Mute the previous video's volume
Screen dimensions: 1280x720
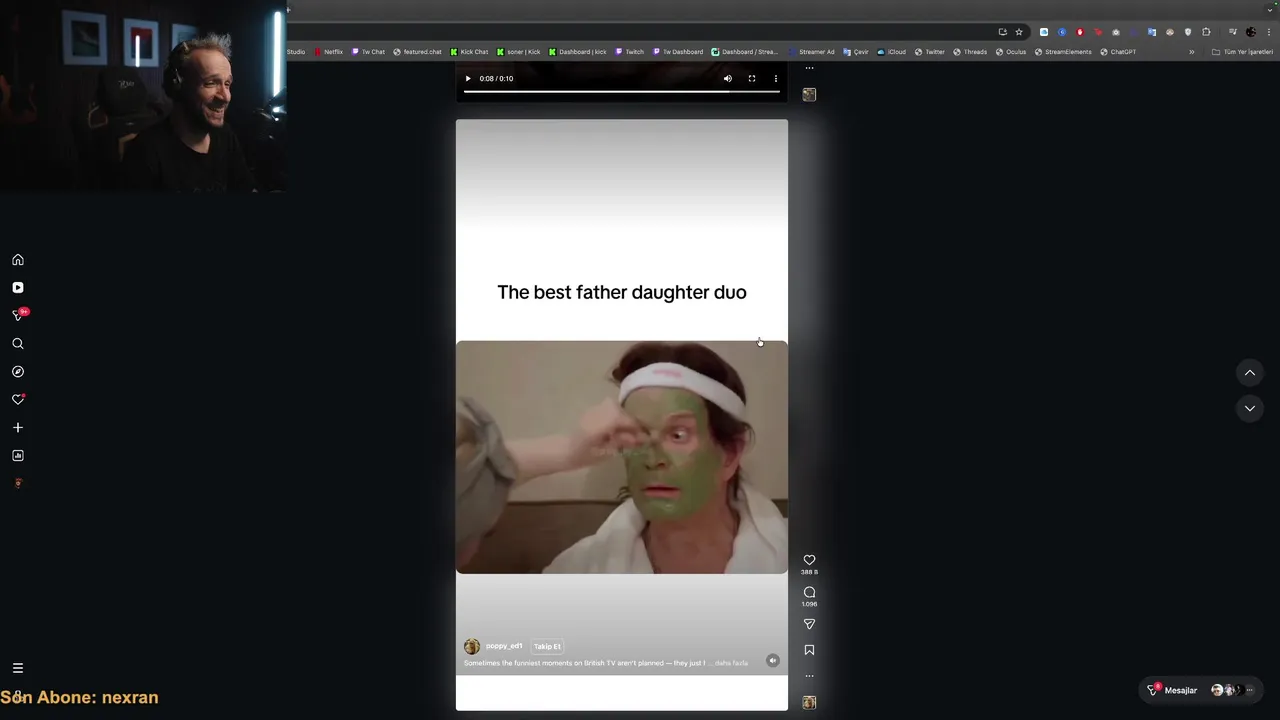click(728, 78)
